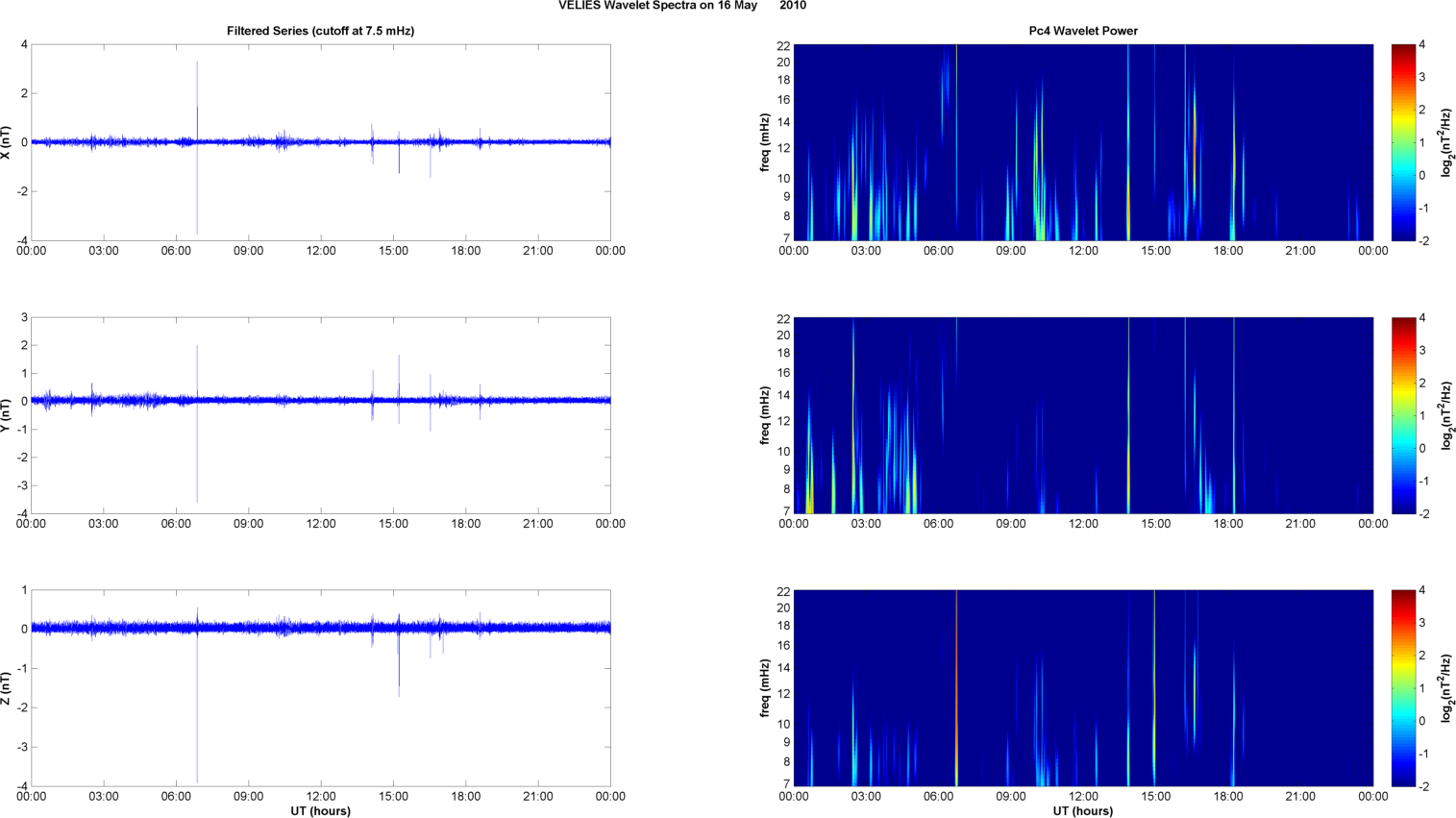Click UT (hours) label under Z series
This screenshot has width=1456, height=818.
click(x=320, y=810)
